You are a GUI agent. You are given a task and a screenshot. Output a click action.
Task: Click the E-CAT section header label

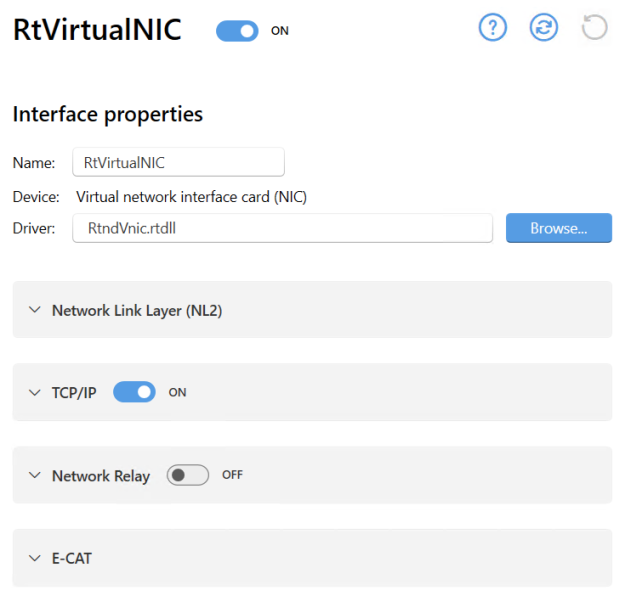click(x=72, y=558)
